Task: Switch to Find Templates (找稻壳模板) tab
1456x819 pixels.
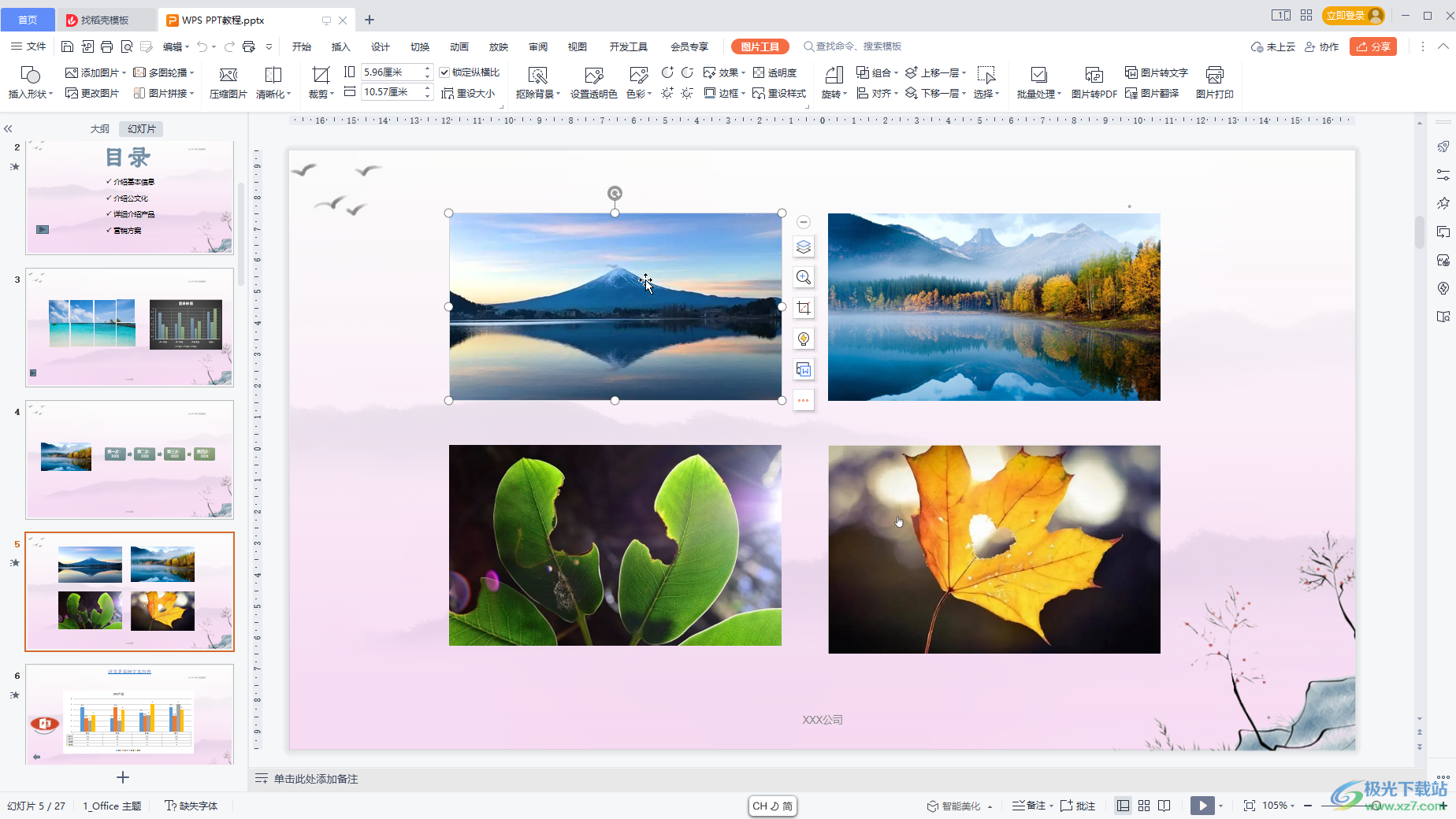Action: point(106,20)
